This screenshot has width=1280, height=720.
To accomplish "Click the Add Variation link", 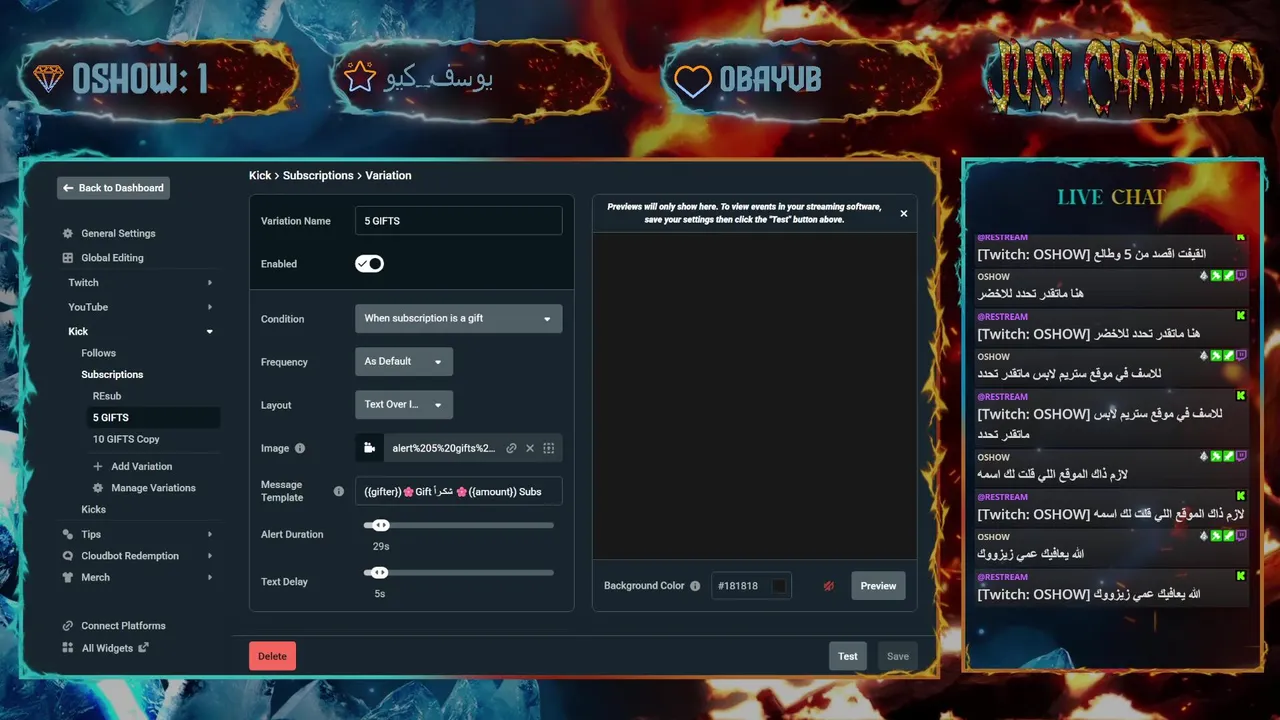I will coord(142,466).
